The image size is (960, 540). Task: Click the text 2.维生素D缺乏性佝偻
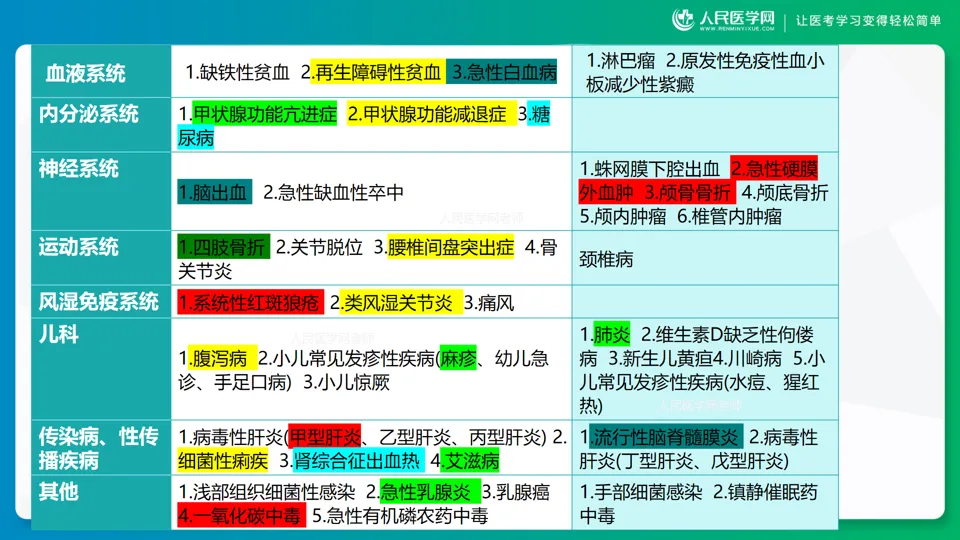727,335
